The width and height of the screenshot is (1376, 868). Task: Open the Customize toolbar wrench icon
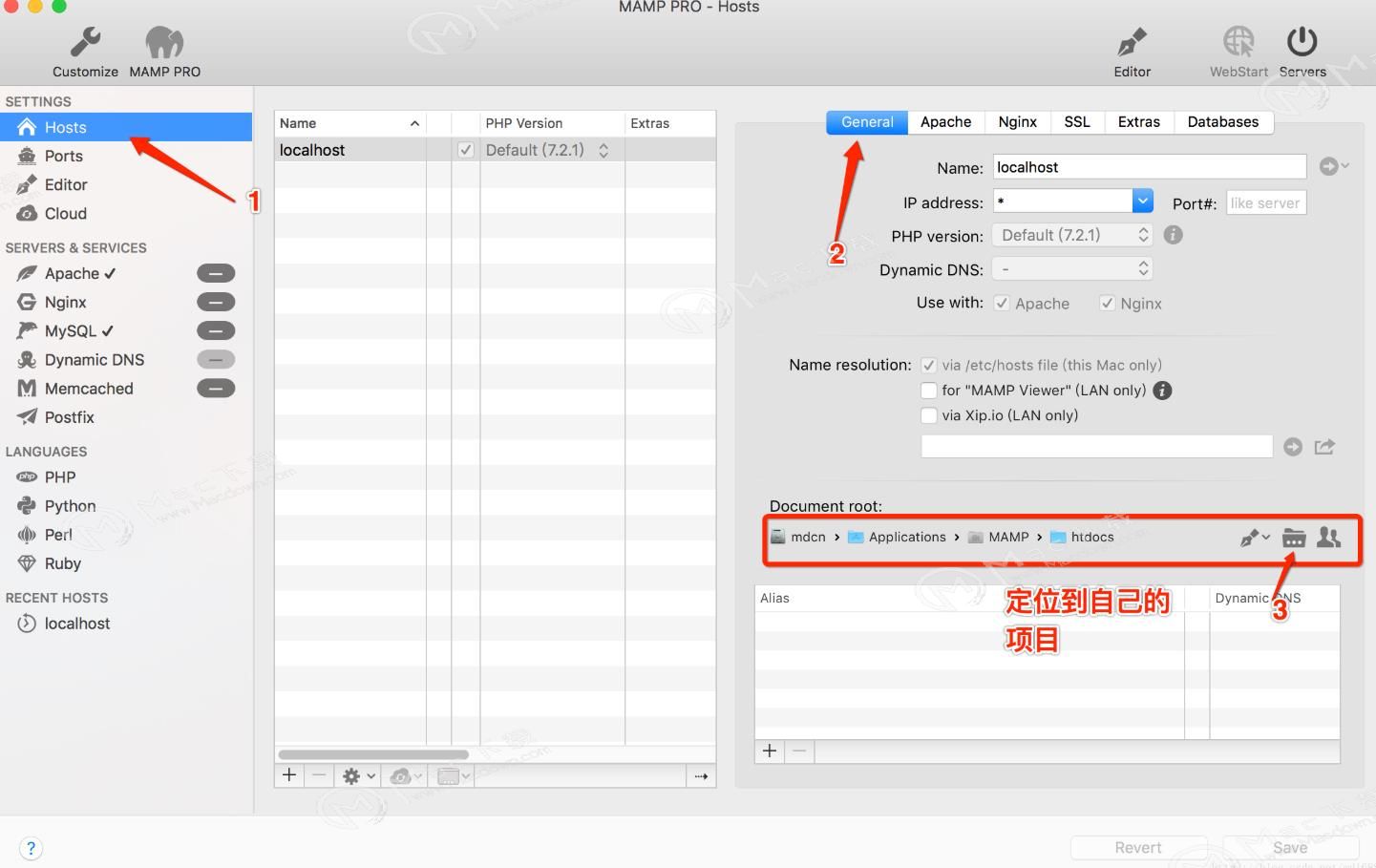coord(85,43)
